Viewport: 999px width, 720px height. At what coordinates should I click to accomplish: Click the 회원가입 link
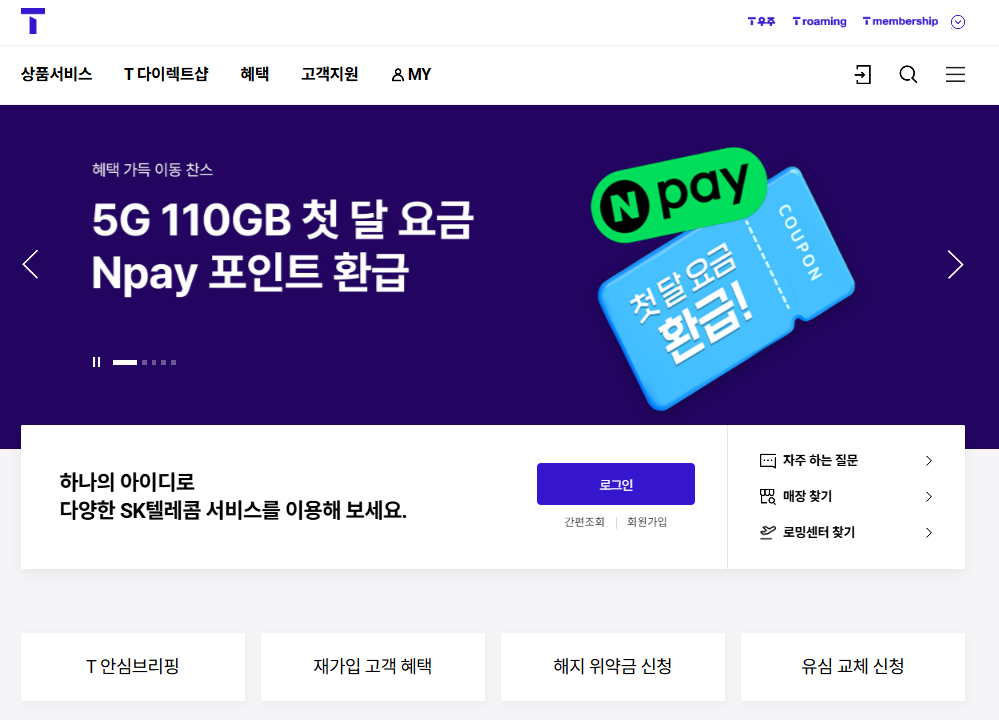coord(647,522)
